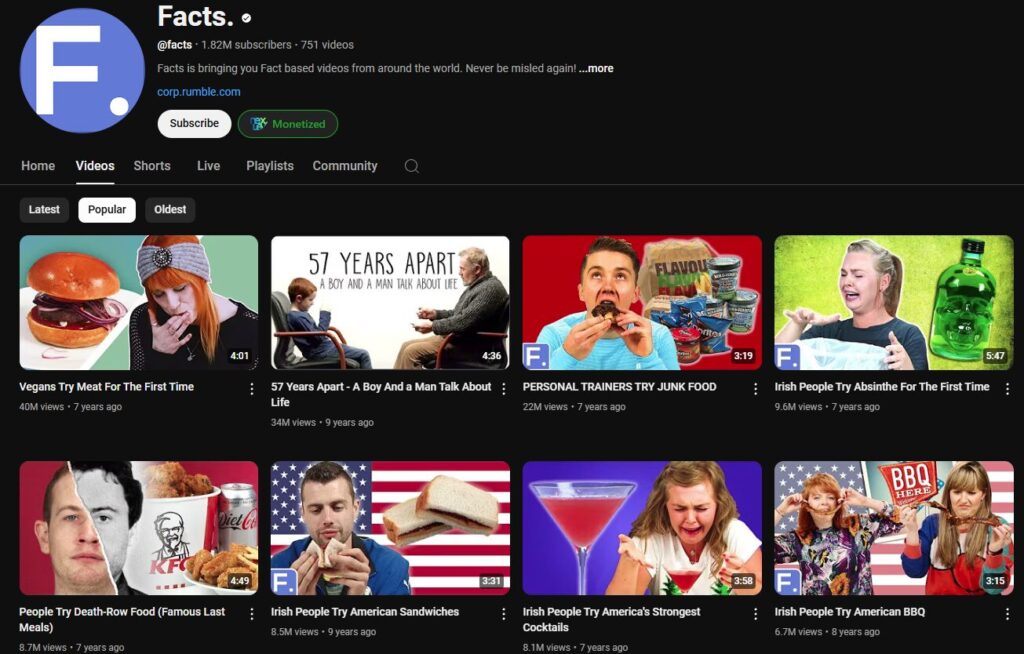Click the @facts channel handle
The image size is (1024, 654).
point(174,45)
